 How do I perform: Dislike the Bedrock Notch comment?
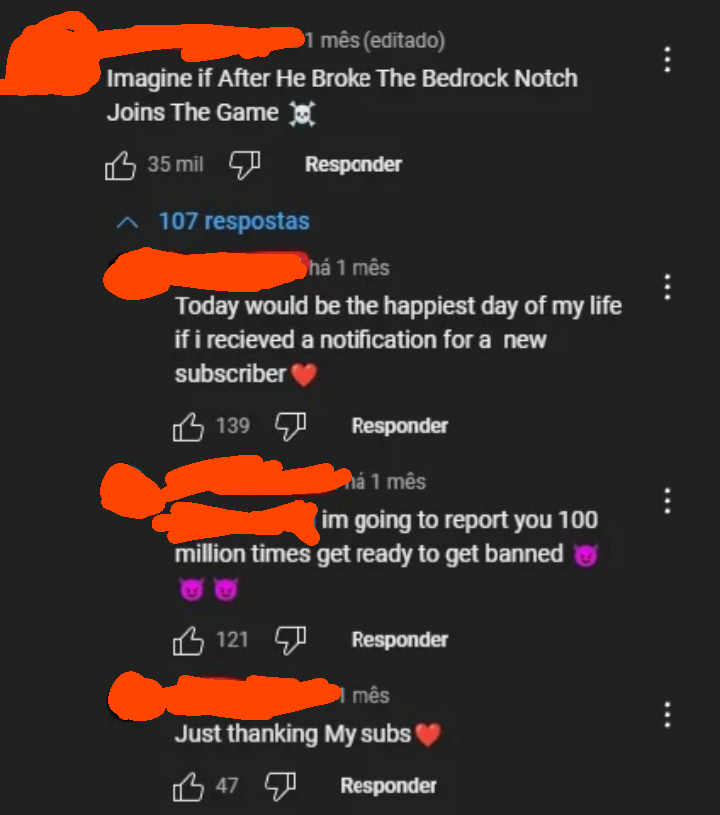click(x=245, y=165)
